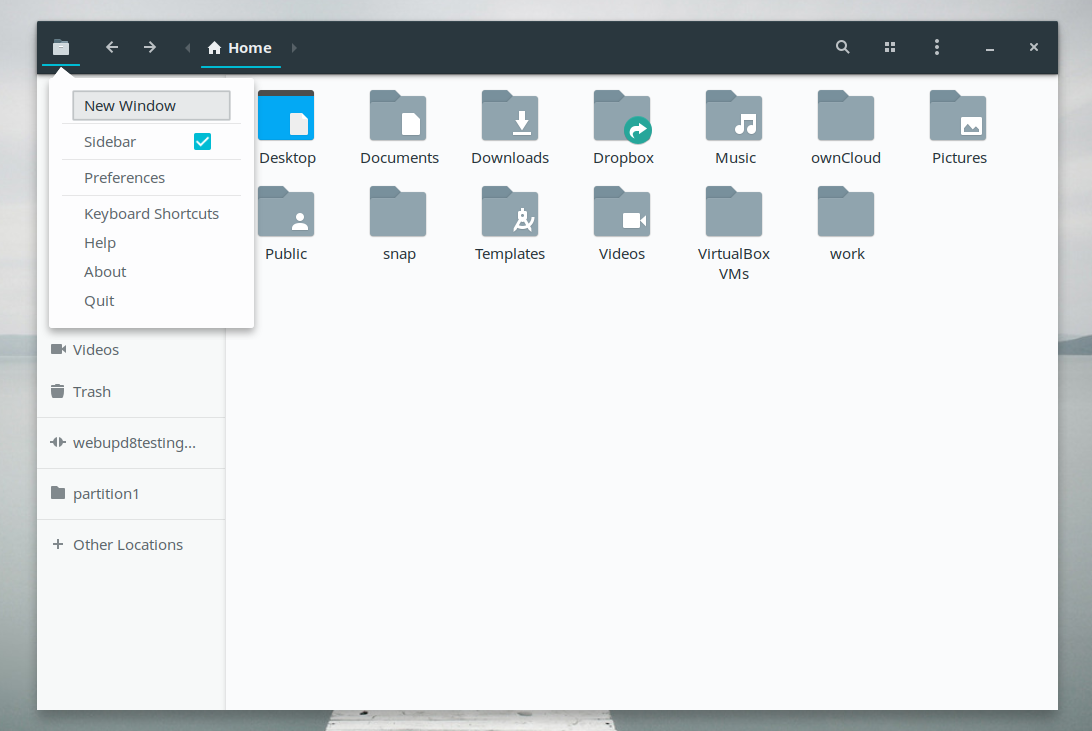The height and width of the screenshot is (731, 1092).
Task: Open the ownCloud folder icon
Action: coord(845,116)
